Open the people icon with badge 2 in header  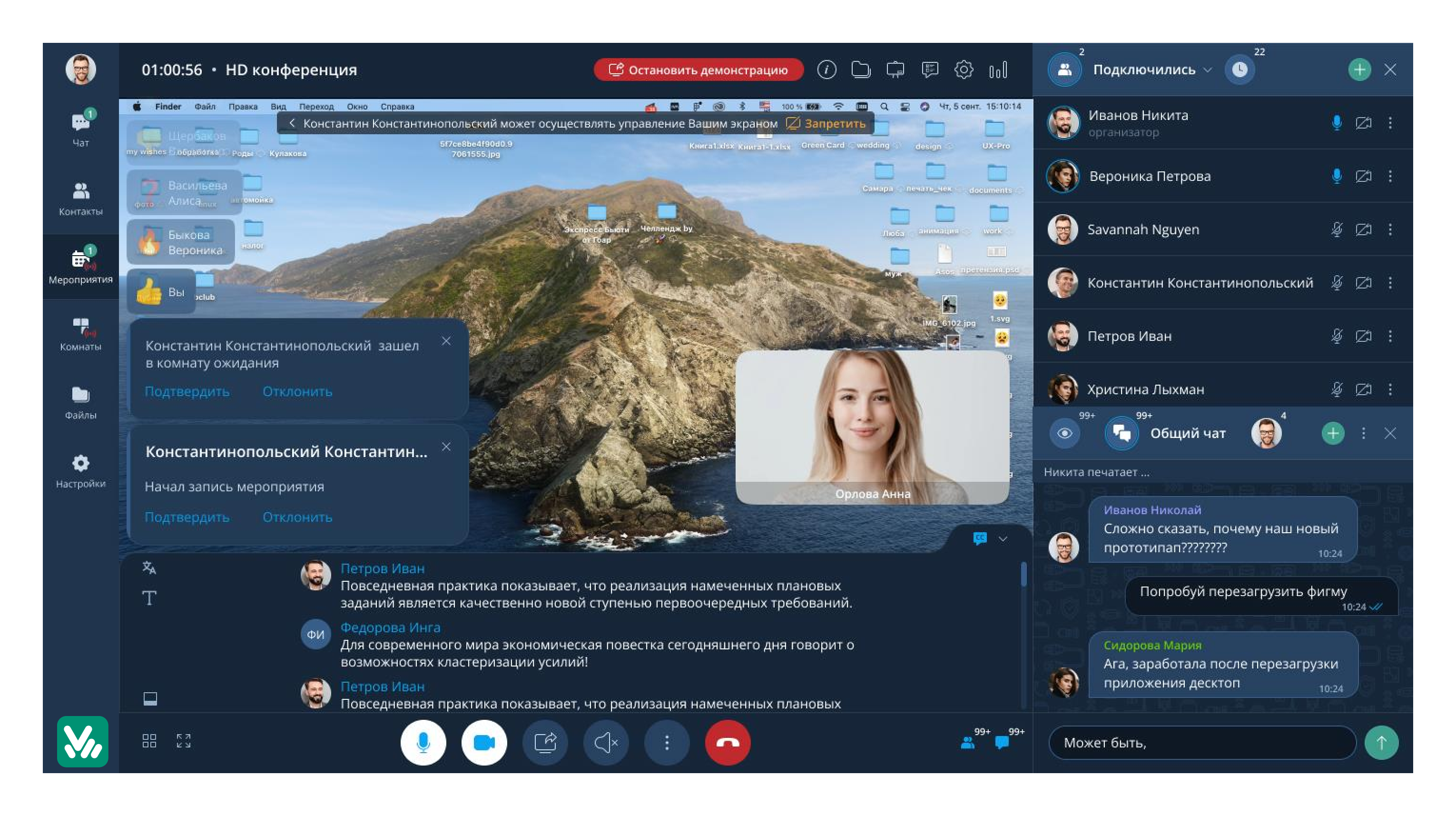[1065, 70]
